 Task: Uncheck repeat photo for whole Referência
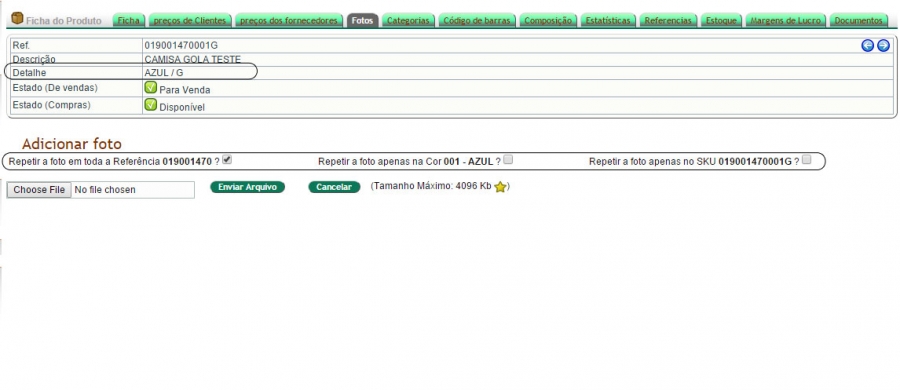[x=227, y=160]
